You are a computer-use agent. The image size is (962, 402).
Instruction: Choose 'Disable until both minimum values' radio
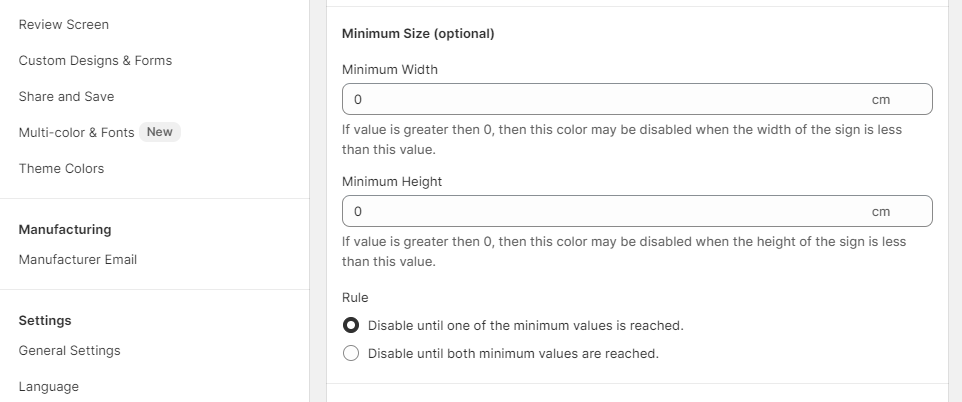(351, 353)
